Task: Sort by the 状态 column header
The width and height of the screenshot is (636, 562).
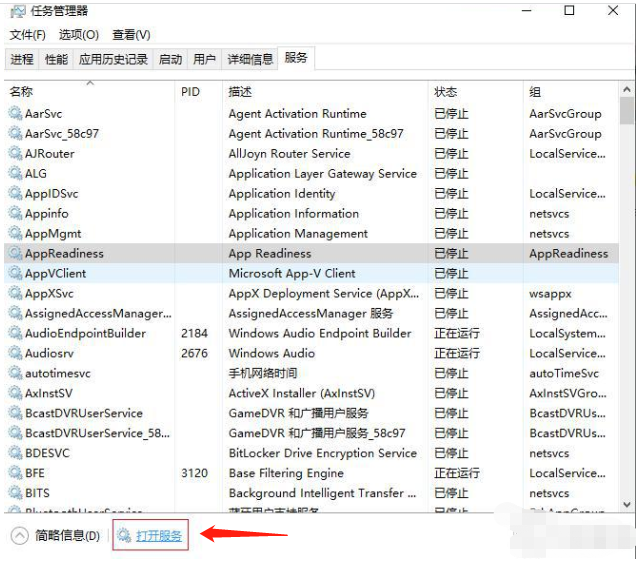Action: click(476, 92)
